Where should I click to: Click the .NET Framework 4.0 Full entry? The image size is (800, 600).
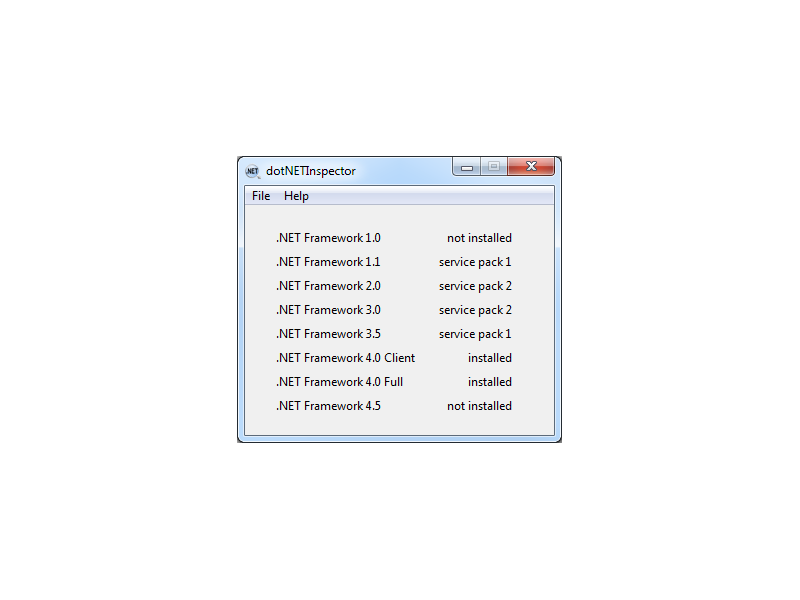pos(339,382)
